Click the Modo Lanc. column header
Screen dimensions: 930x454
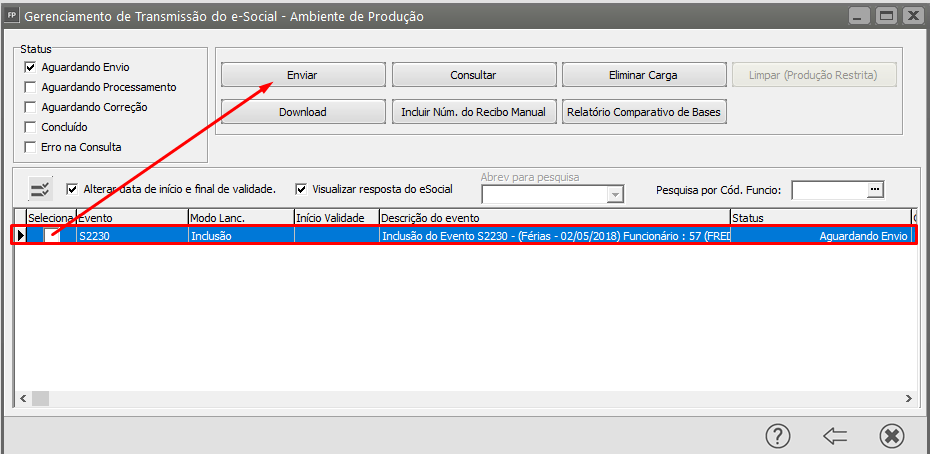[241, 218]
